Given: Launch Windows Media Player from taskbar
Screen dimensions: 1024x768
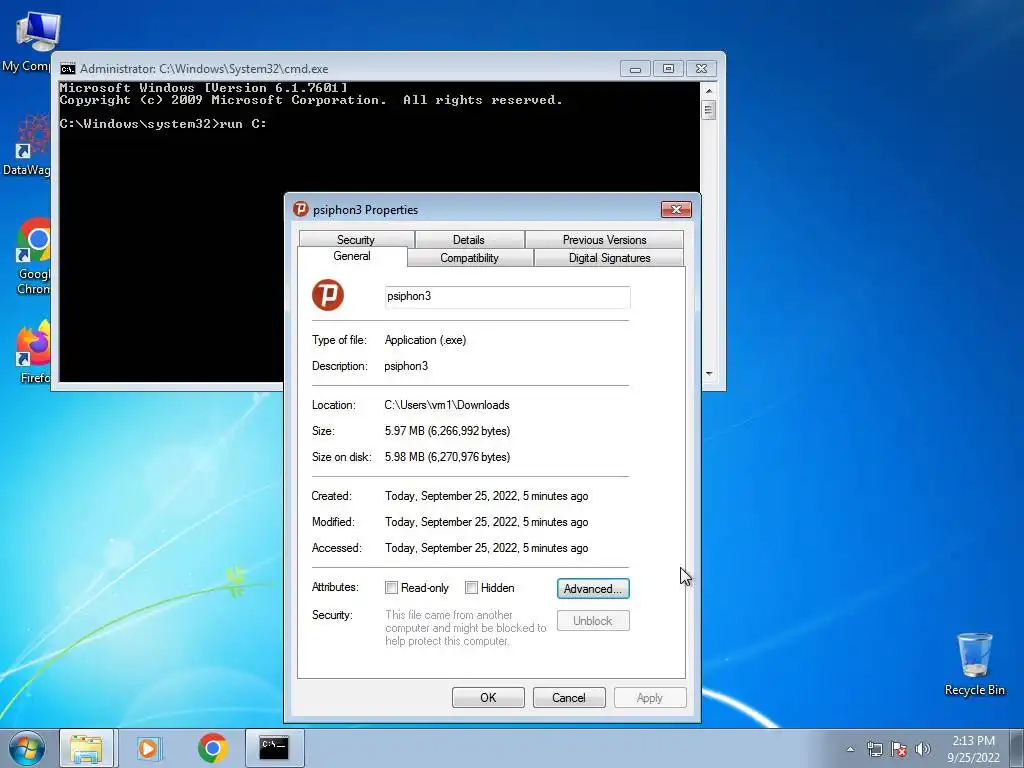Looking at the screenshot, I should [x=148, y=748].
